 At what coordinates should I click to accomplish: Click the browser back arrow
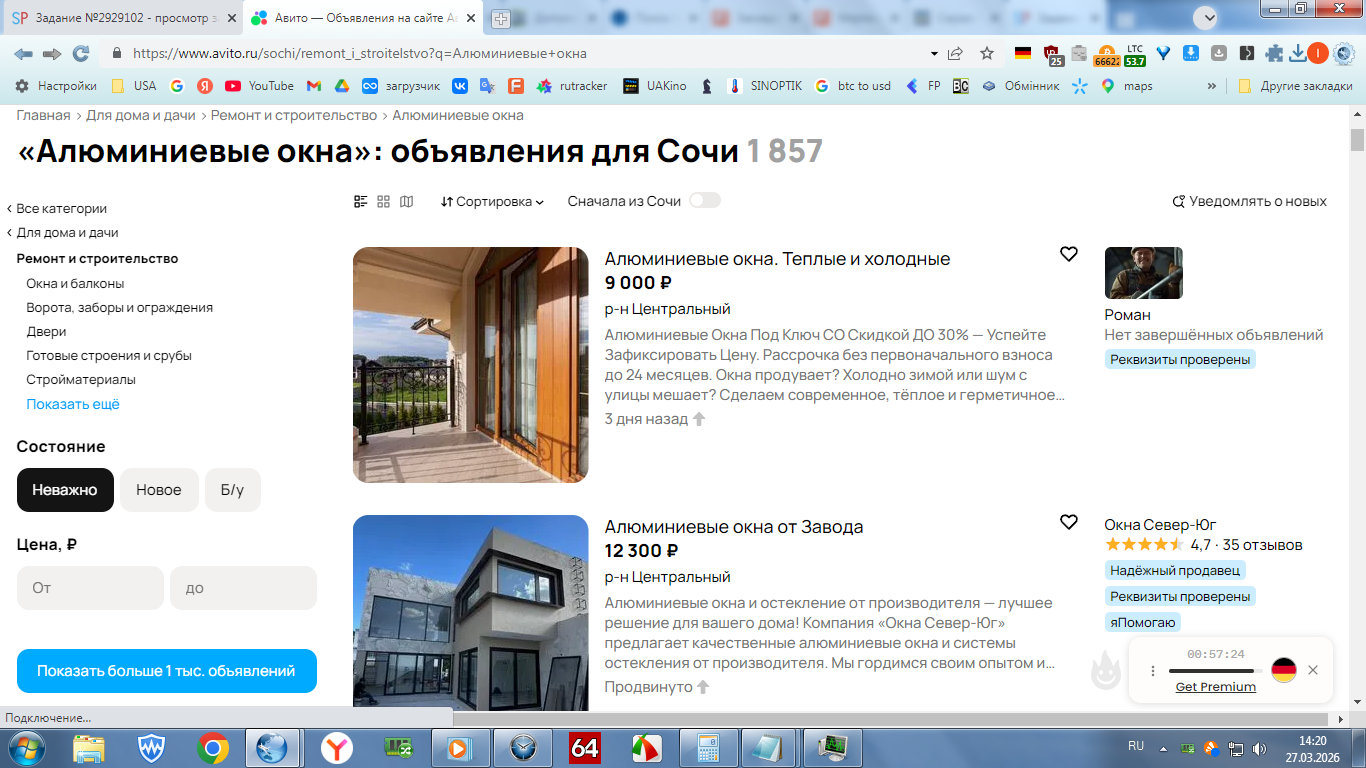pos(23,53)
